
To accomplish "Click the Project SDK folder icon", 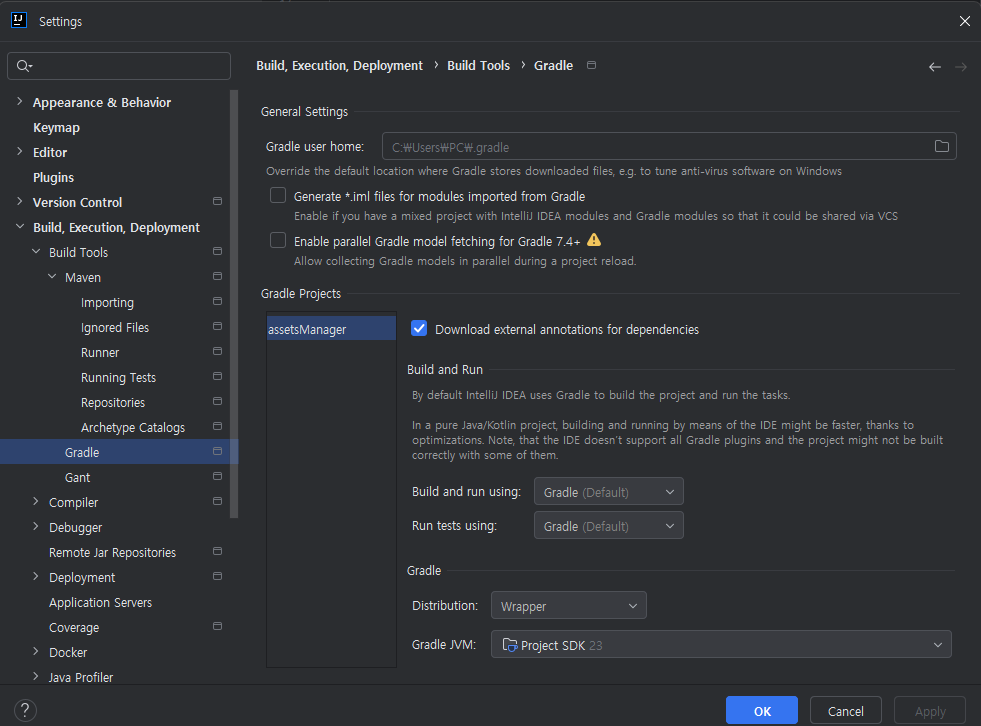I will [510, 645].
